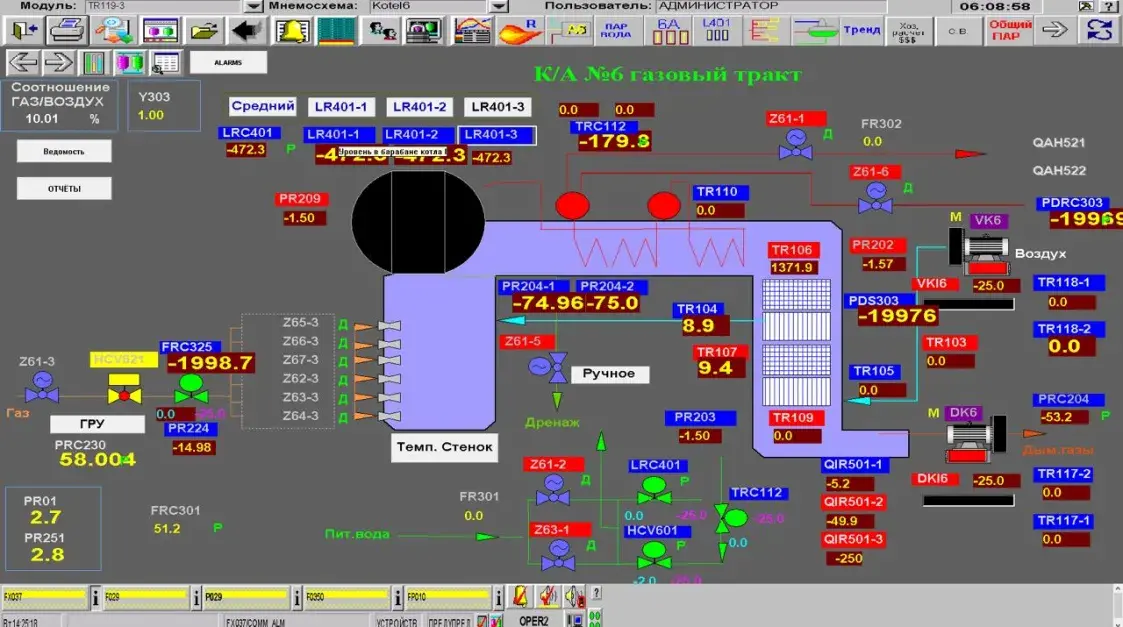Open the users operators icon
Image resolution: width=1123 pixels, height=627 pixels.
coord(383,30)
